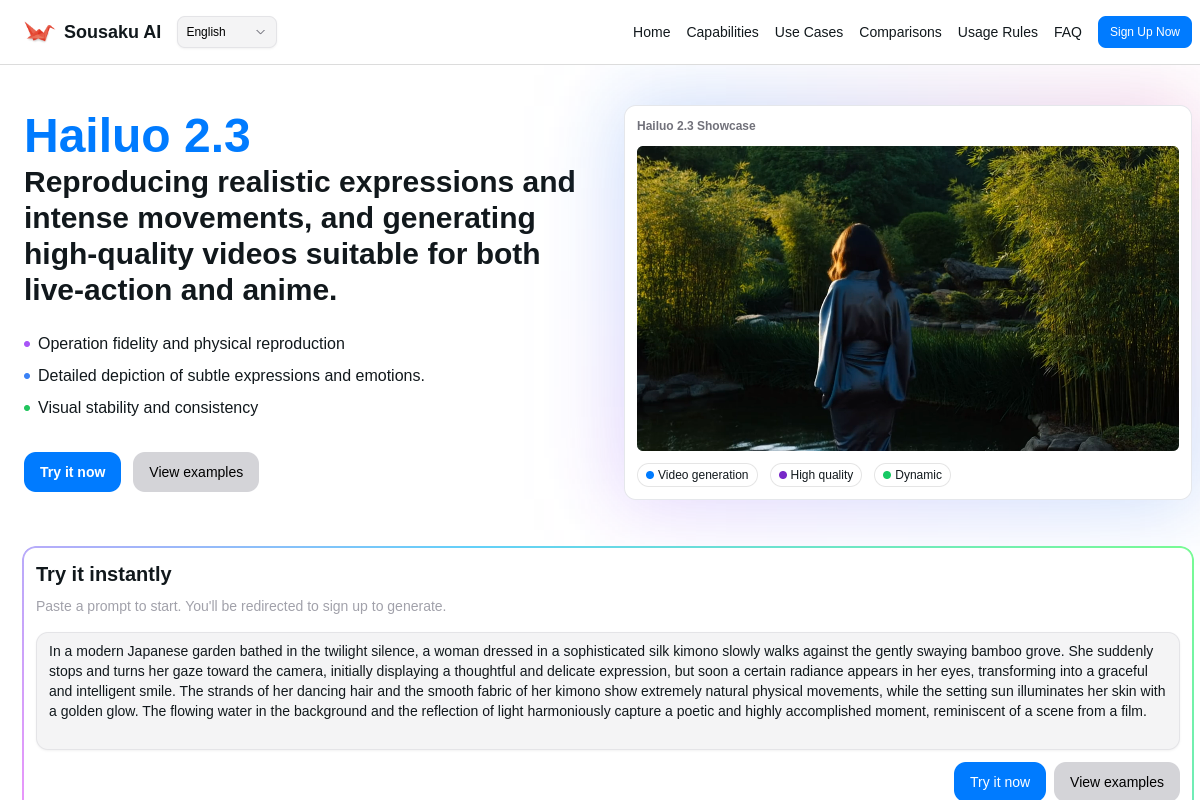Screen dimensions: 1200x800
Task: Open the English language dropdown
Action: [226, 32]
